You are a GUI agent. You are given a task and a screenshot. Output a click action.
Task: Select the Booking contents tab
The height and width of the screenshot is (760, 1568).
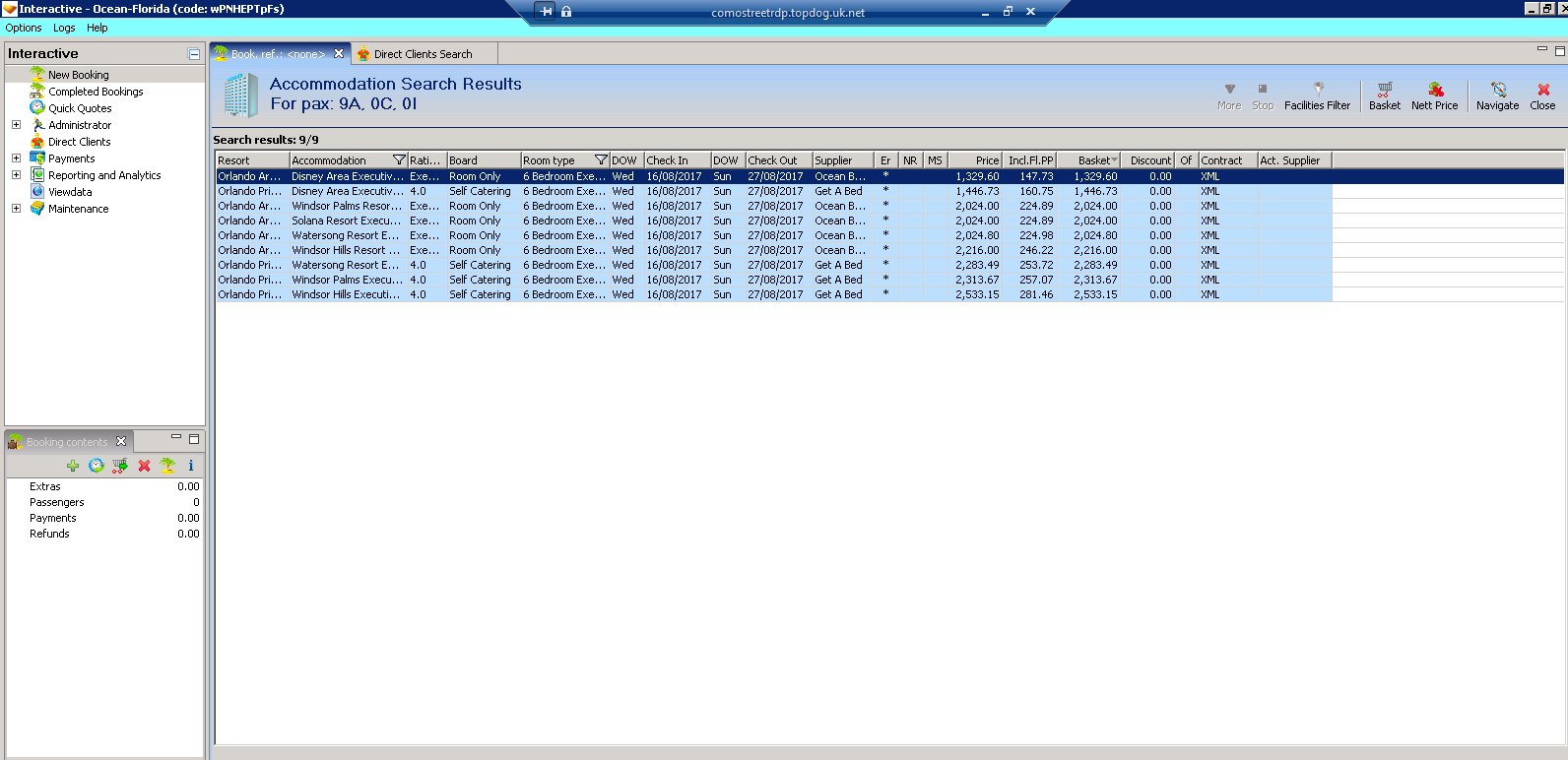tap(67, 442)
